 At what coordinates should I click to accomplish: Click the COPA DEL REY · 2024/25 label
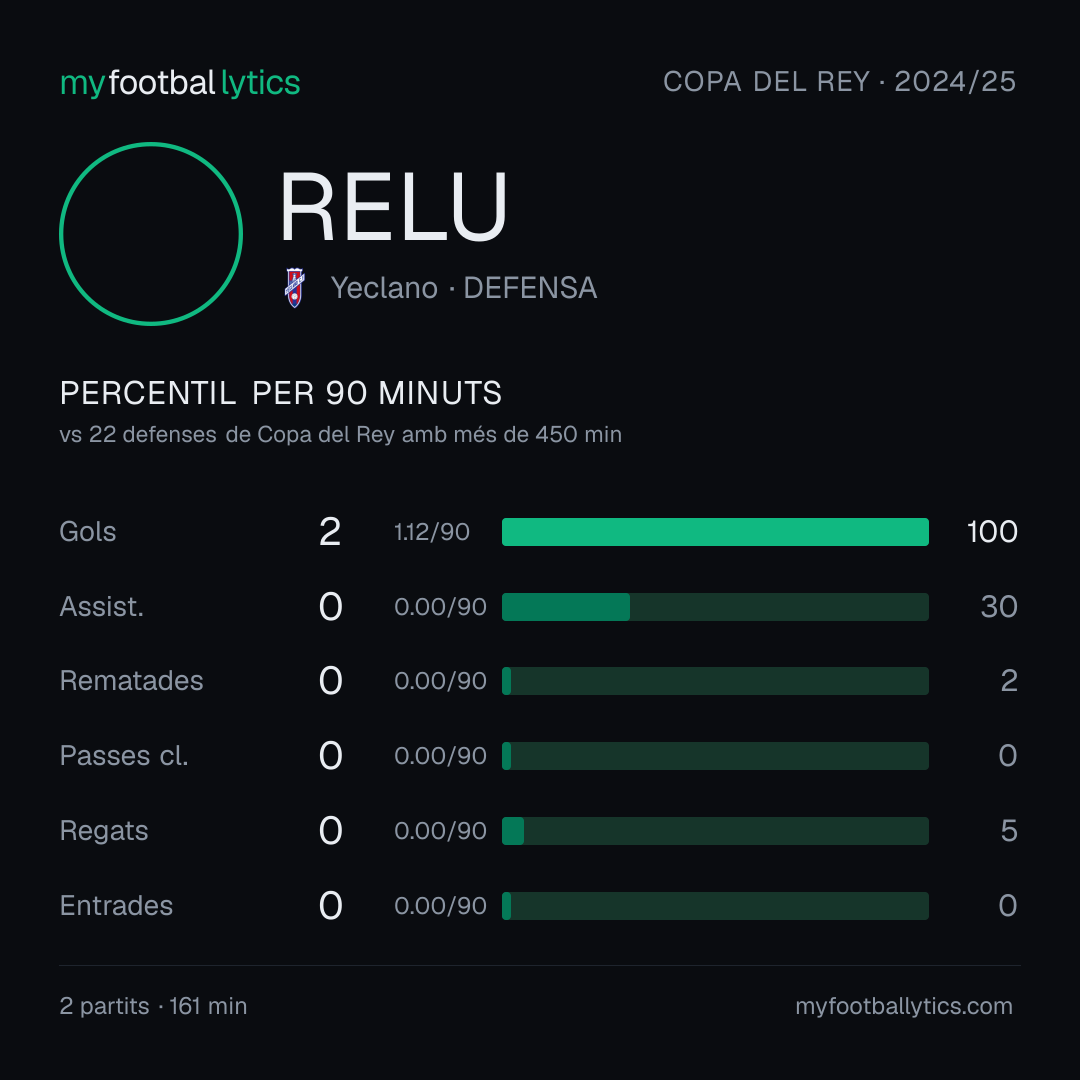839,82
